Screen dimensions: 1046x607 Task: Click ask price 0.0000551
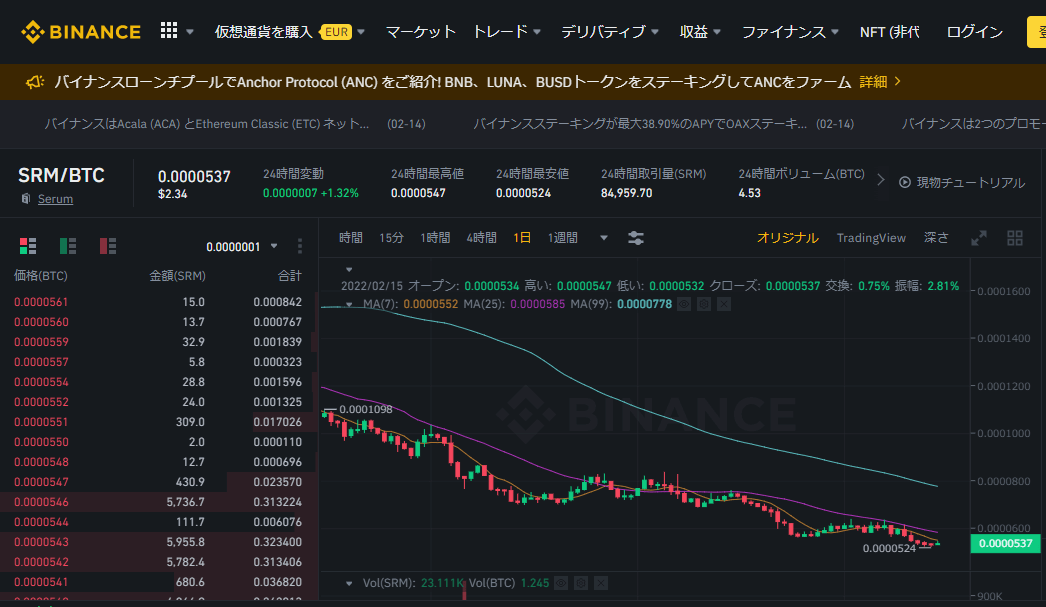coord(41,422)
